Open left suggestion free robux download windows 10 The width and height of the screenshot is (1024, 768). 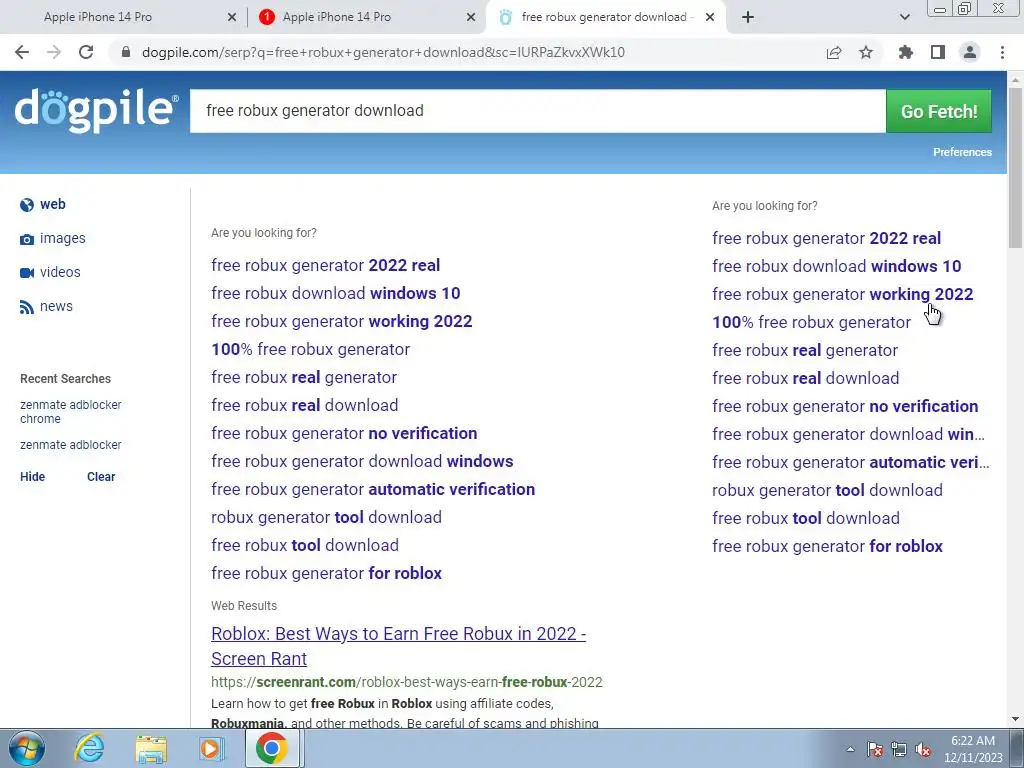coord(336,293)
